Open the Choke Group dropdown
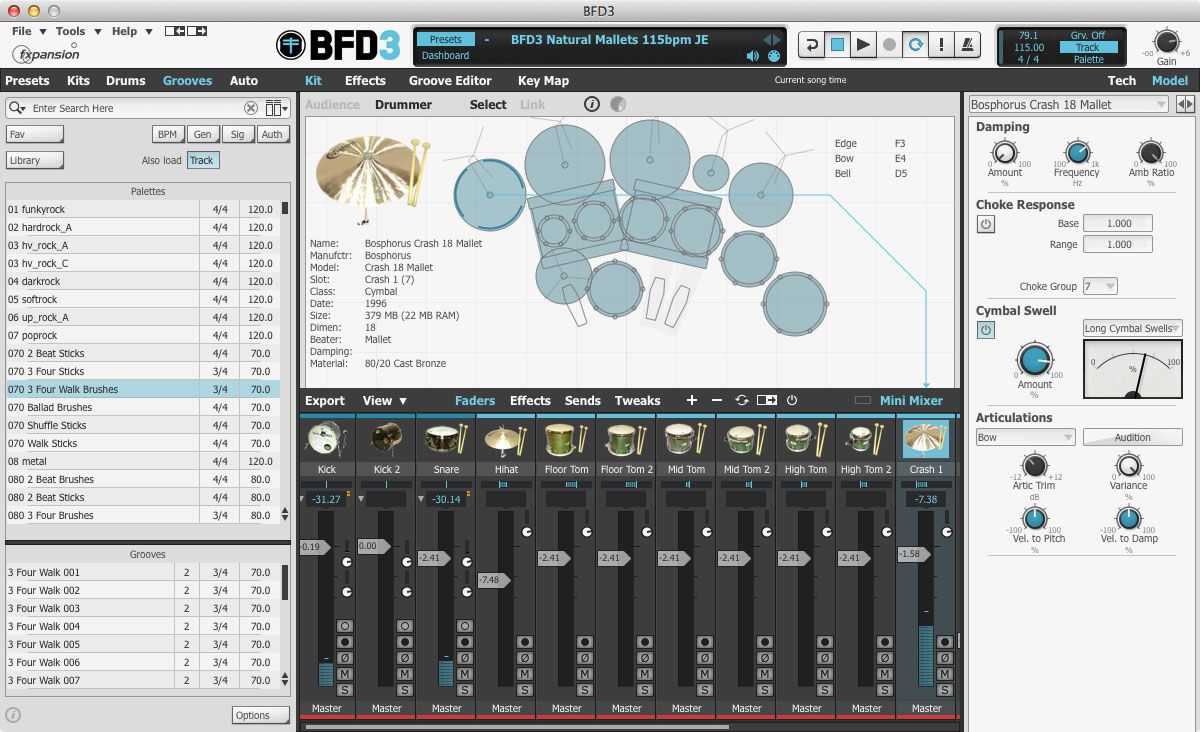Viewport: 1200px width, 732px height. tap(1100, 285)
